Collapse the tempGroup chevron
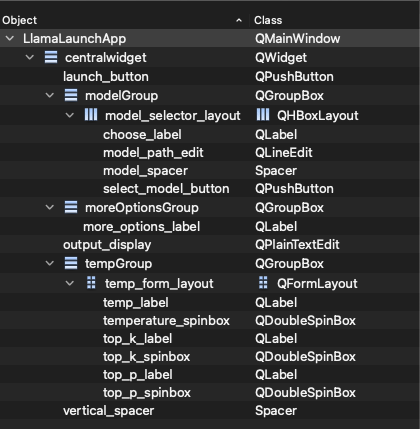 pyautogui.click(x=50, y=263)
